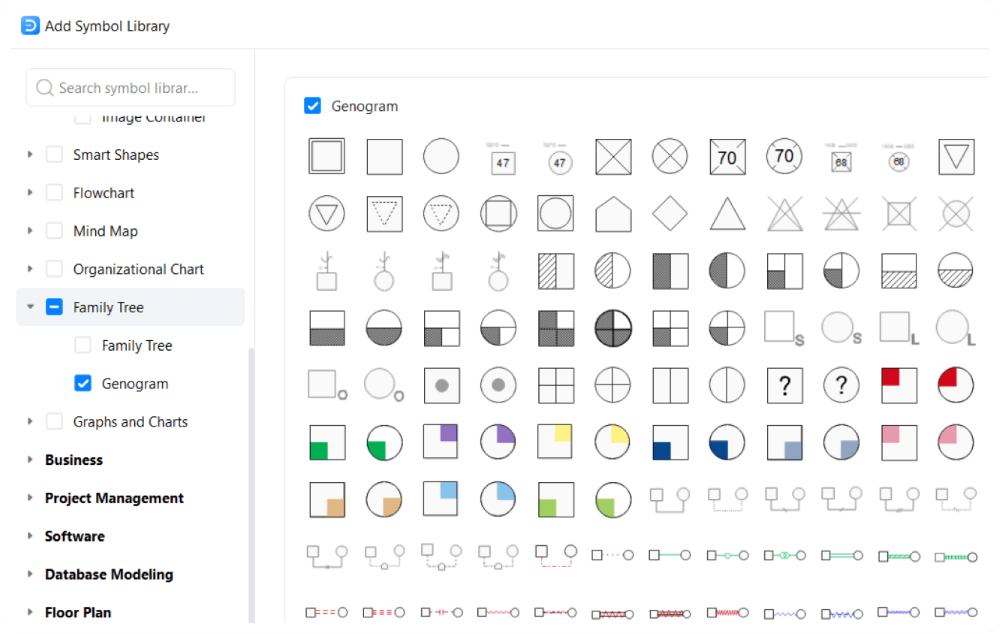The height and width of the screenshot is (634, 1000).
Task: Click the Search symbol library field
Action: click(131, 87)
